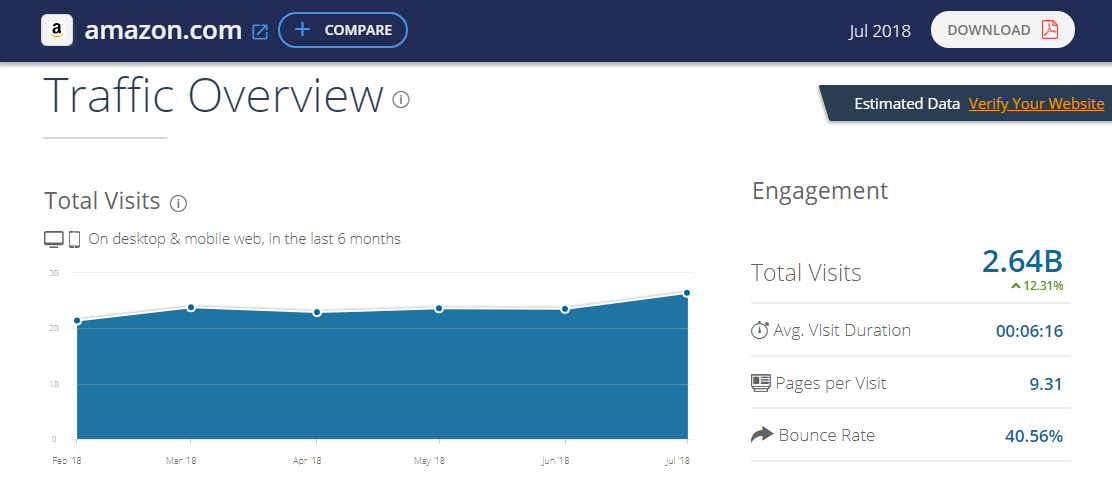The width and height of the screenshot is (1112, 484).
Task: Click the Total Visits info icon
Action: click(178, 204)
